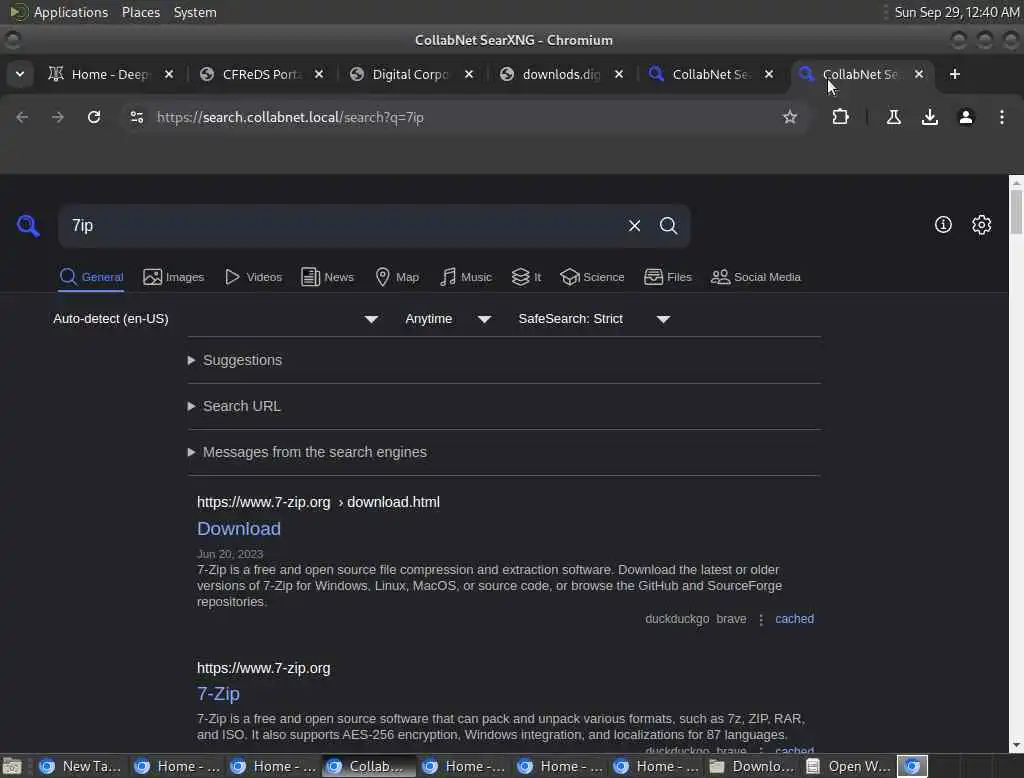Select the Music search category
The height and width of the screenshot is (778, 1024).
pyautogui.click(x=466, y=277)
